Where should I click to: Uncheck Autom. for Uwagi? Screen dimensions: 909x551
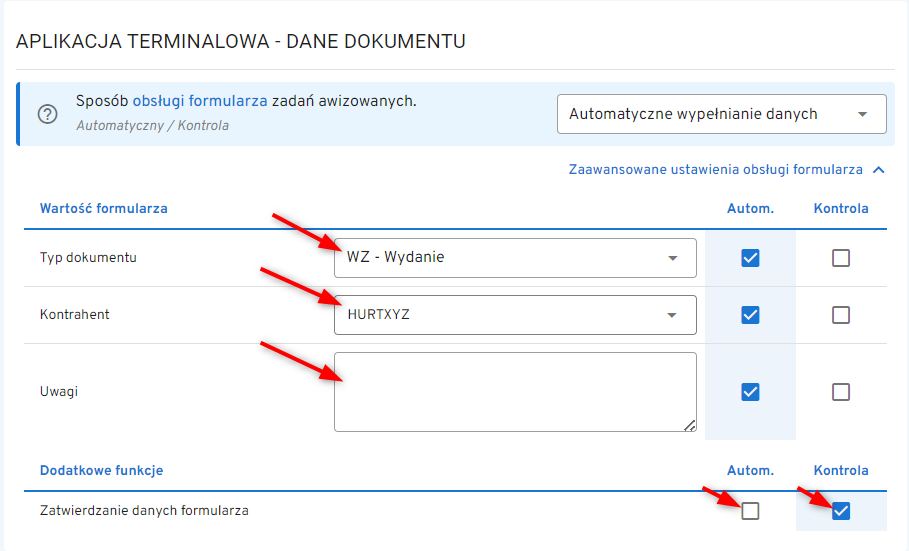750,392
